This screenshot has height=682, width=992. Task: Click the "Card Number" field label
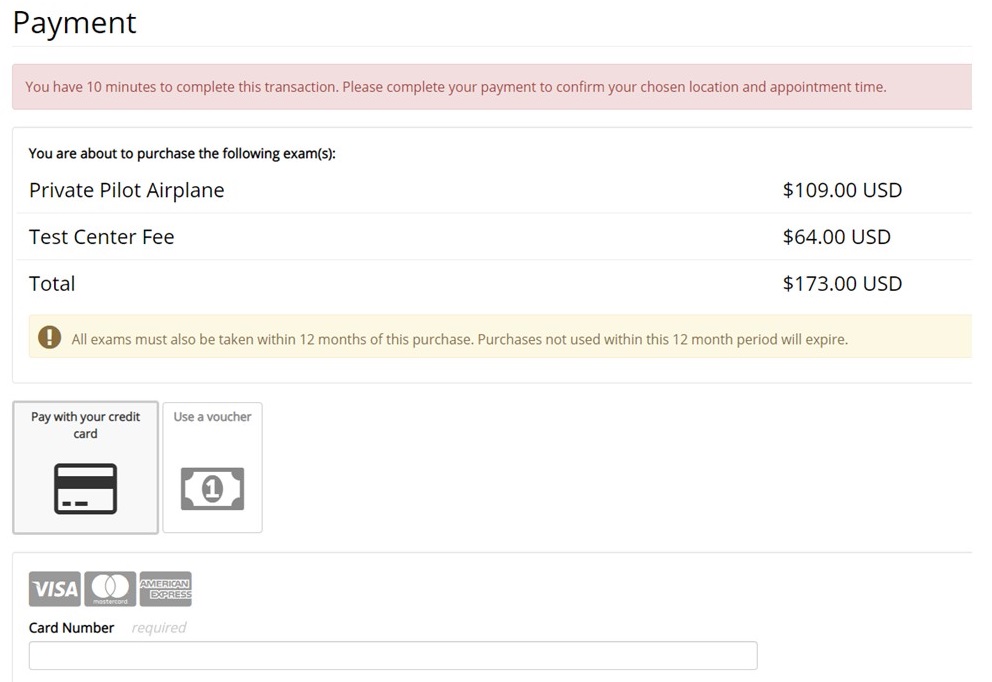click(71, 628)
